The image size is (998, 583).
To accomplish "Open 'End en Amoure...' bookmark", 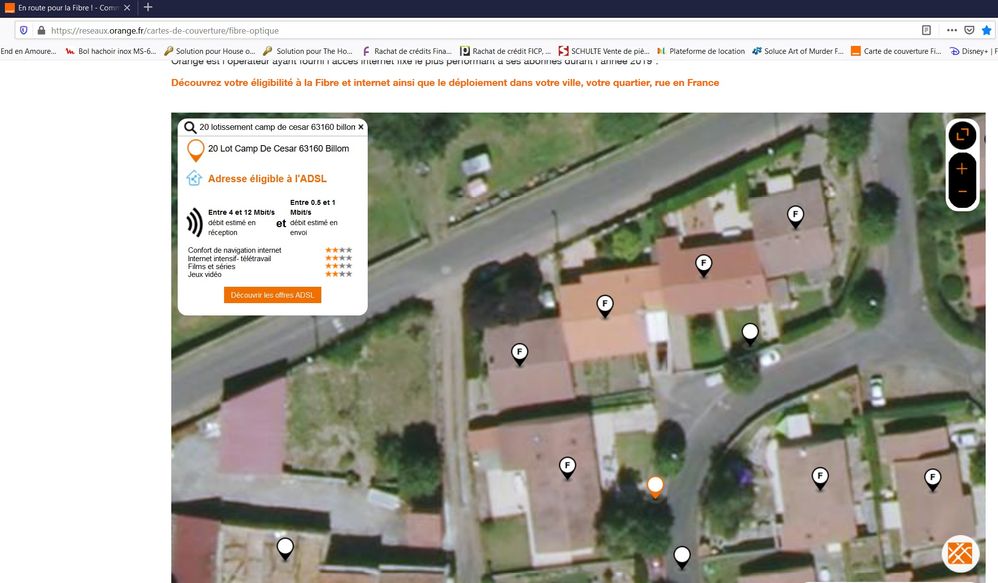I will tap(28, 51).
